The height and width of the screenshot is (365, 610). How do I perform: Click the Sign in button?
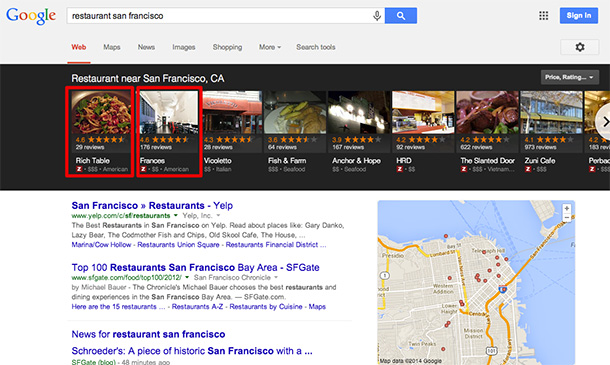click(578, 16)
